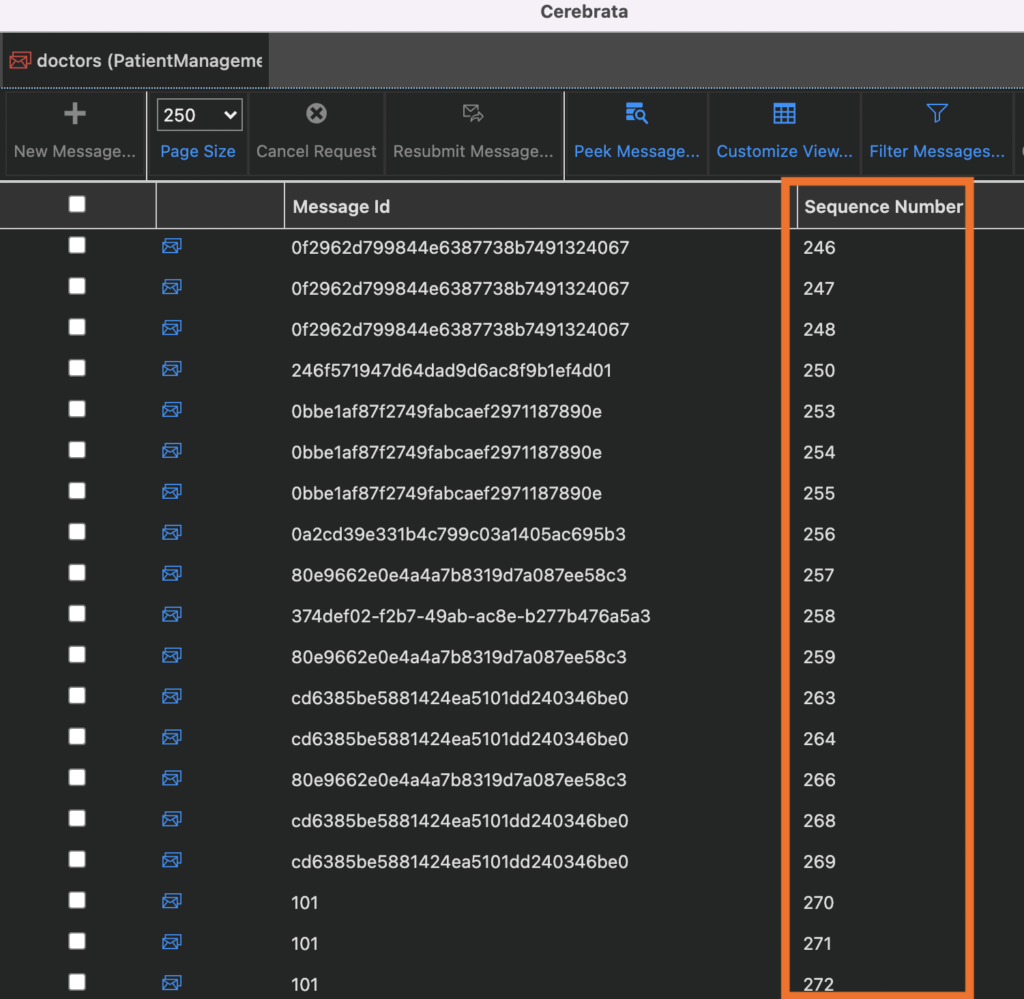This screenshot has width=1024, height=999.
Task: Open the Page Size 250 dropdown
Action: 200,115
